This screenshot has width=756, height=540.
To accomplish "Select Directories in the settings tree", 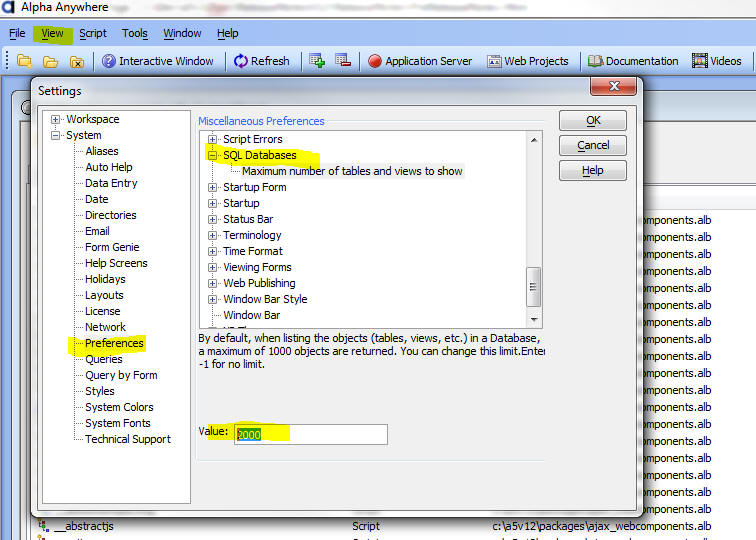I will click(110, 215).
